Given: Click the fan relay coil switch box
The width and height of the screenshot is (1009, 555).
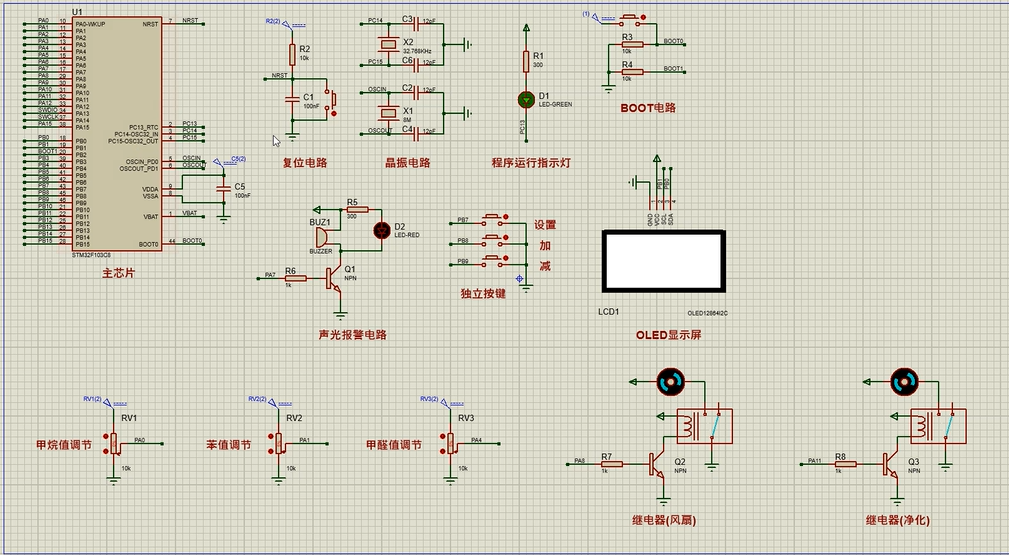Looking at the screenshot, I should pyautogui.click(x=704, y=426).
